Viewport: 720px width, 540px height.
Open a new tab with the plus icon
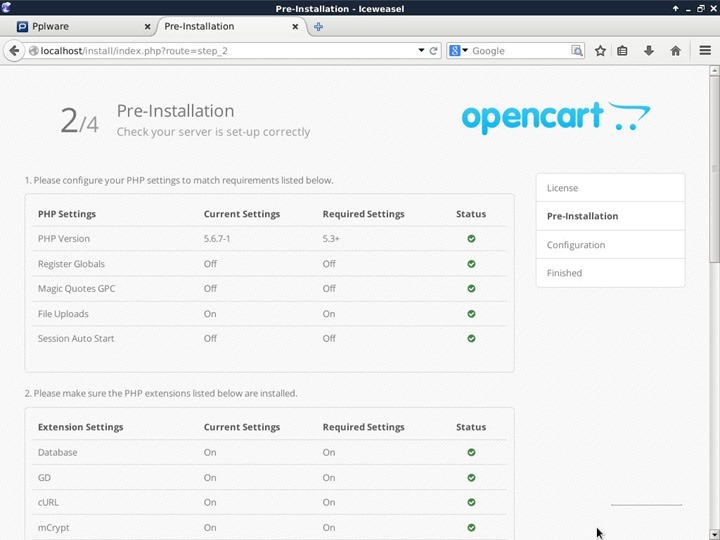(x=318, y=27)
